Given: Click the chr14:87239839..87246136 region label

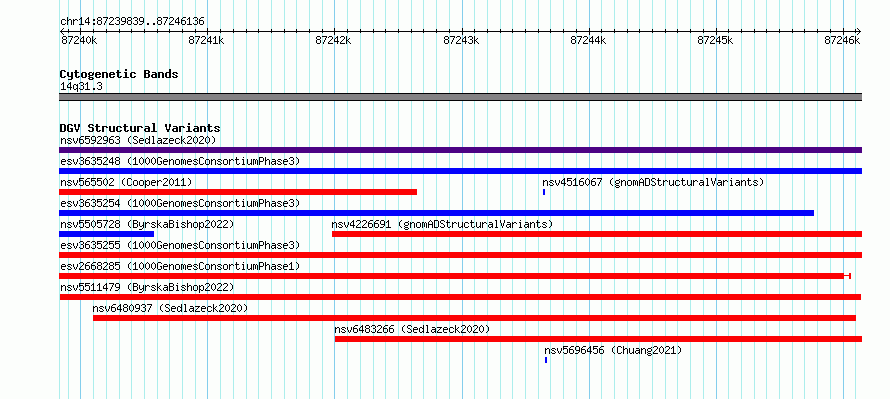Looking at the screenshot, I should coord(132,22).
